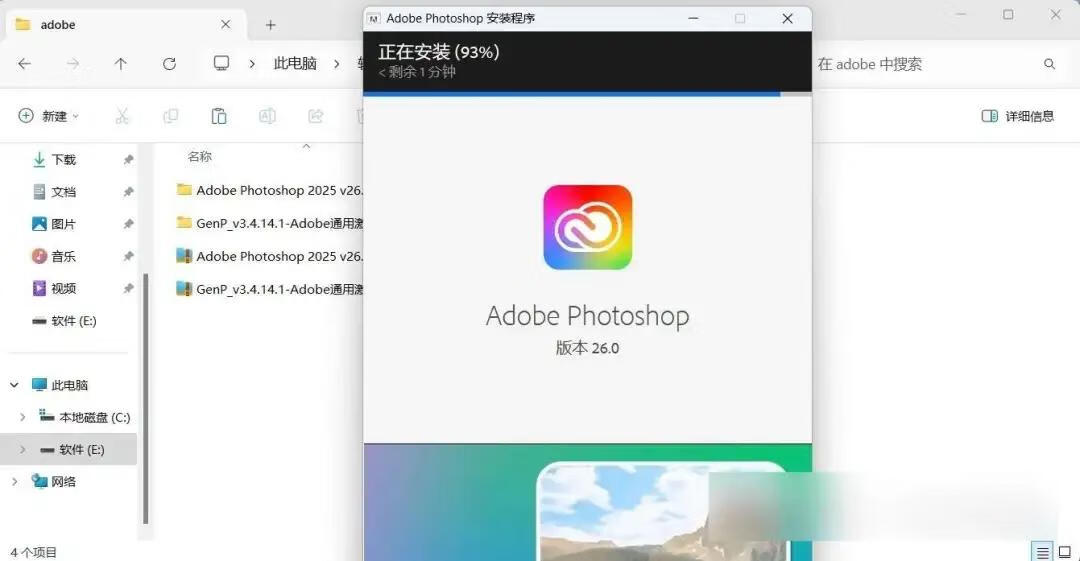Click chevron before 此电脑 in address bar
The width and height of the screenshot is (1080, 561).
(252, 64)
